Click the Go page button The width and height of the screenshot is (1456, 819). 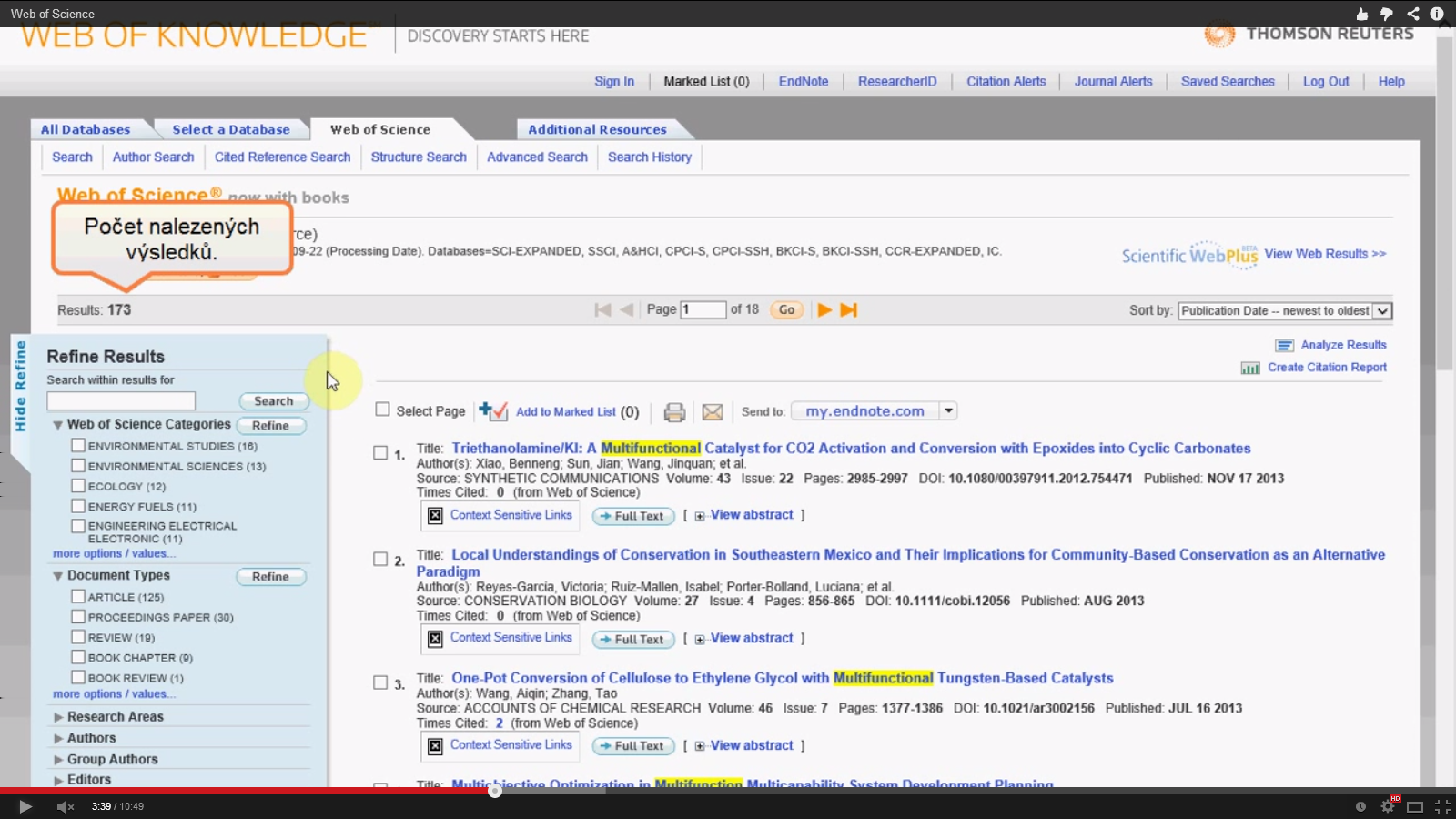pos(786,309)
